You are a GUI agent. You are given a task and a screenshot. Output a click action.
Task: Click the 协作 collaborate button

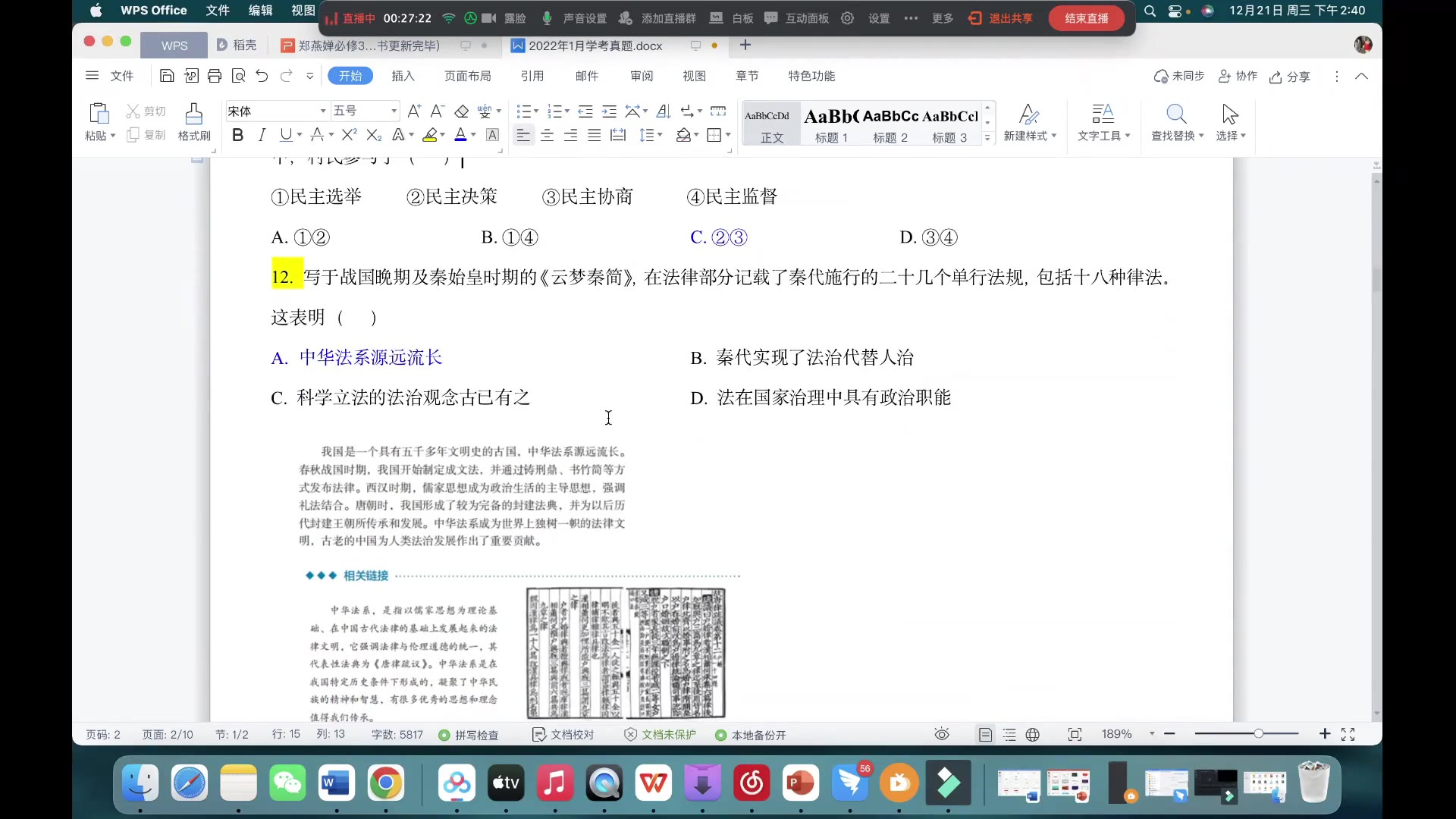tap(1238, 76)
